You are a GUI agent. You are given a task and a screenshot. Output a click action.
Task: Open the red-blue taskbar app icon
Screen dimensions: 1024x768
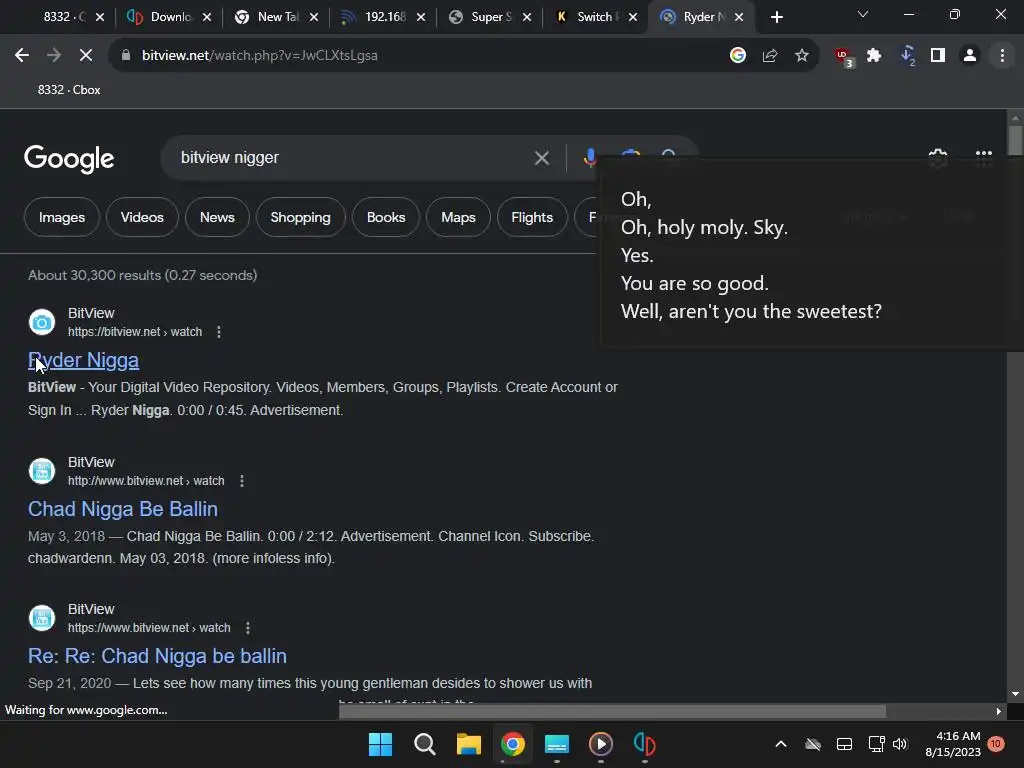coord(645,744)
